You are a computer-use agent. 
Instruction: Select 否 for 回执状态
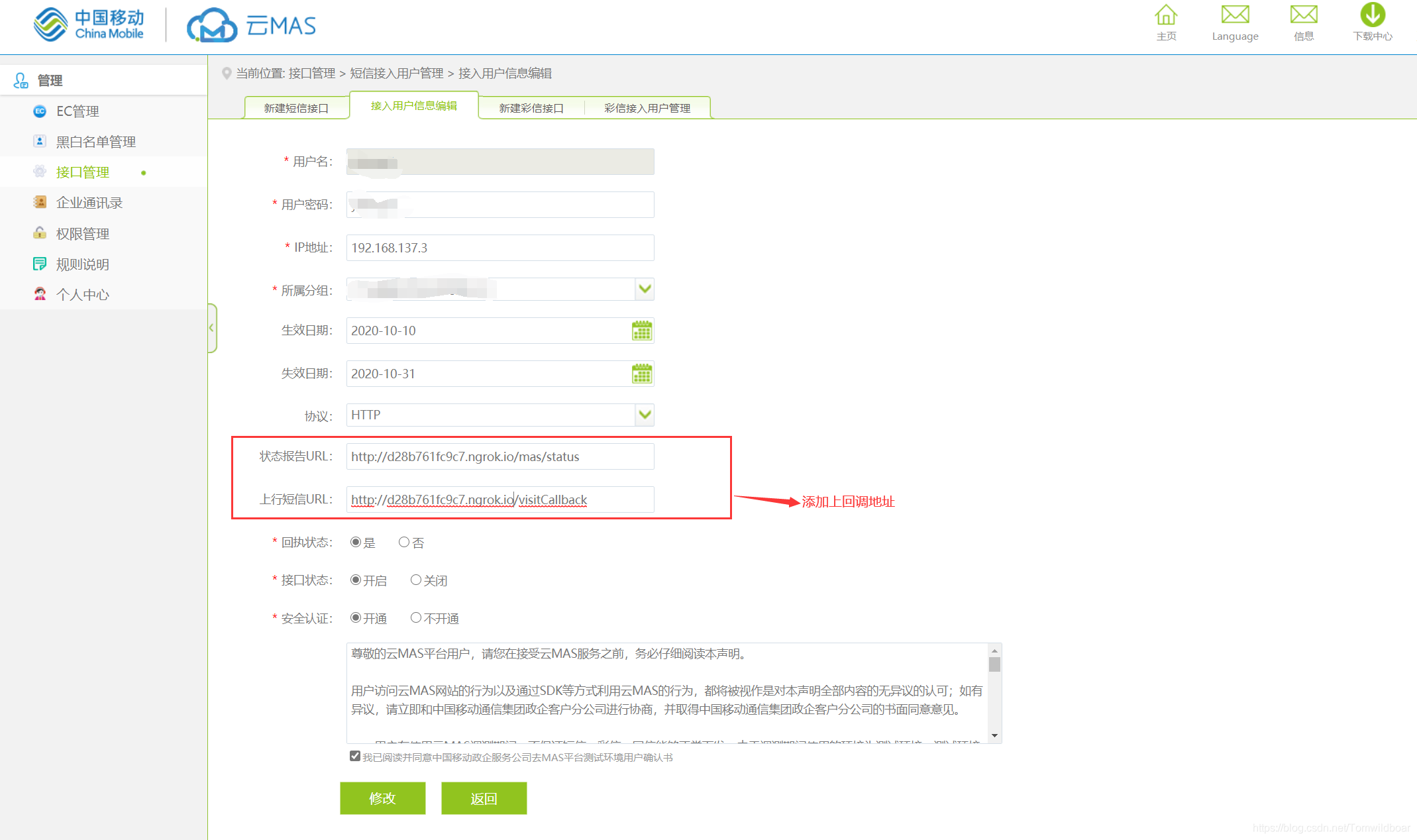[x=404, y=542]
